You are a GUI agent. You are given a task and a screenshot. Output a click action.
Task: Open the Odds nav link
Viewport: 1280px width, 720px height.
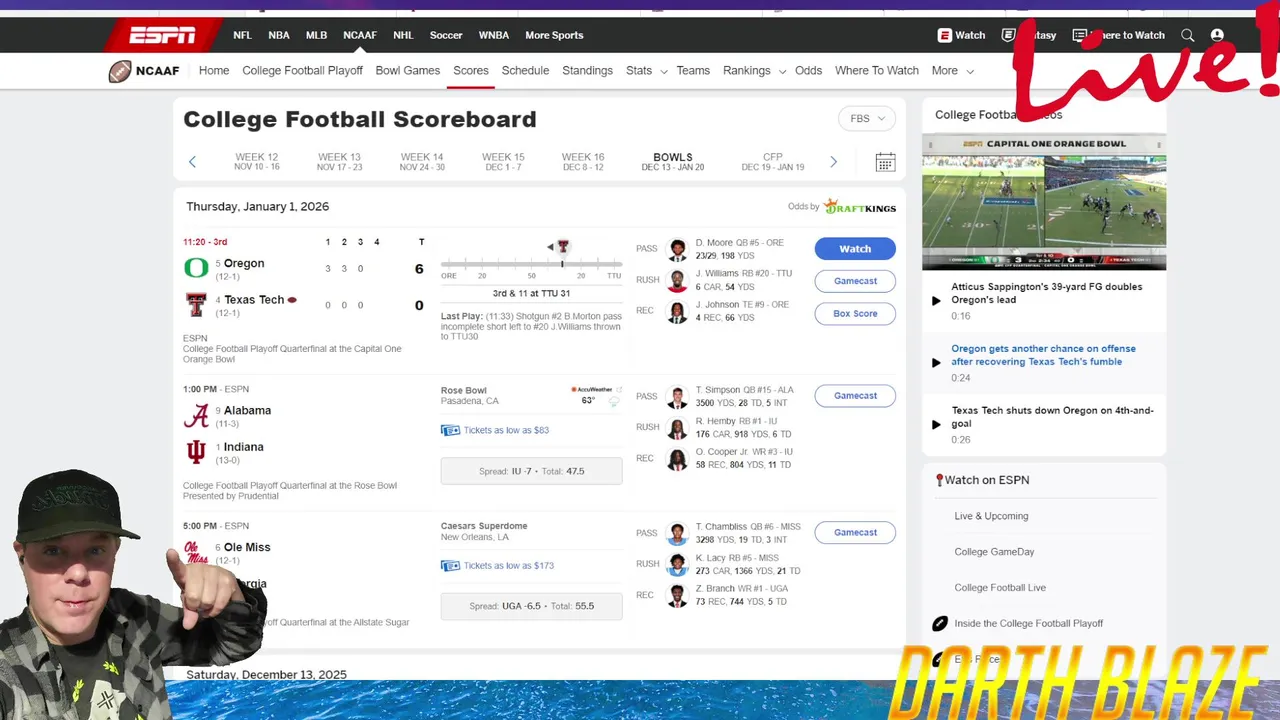(808, 71)
